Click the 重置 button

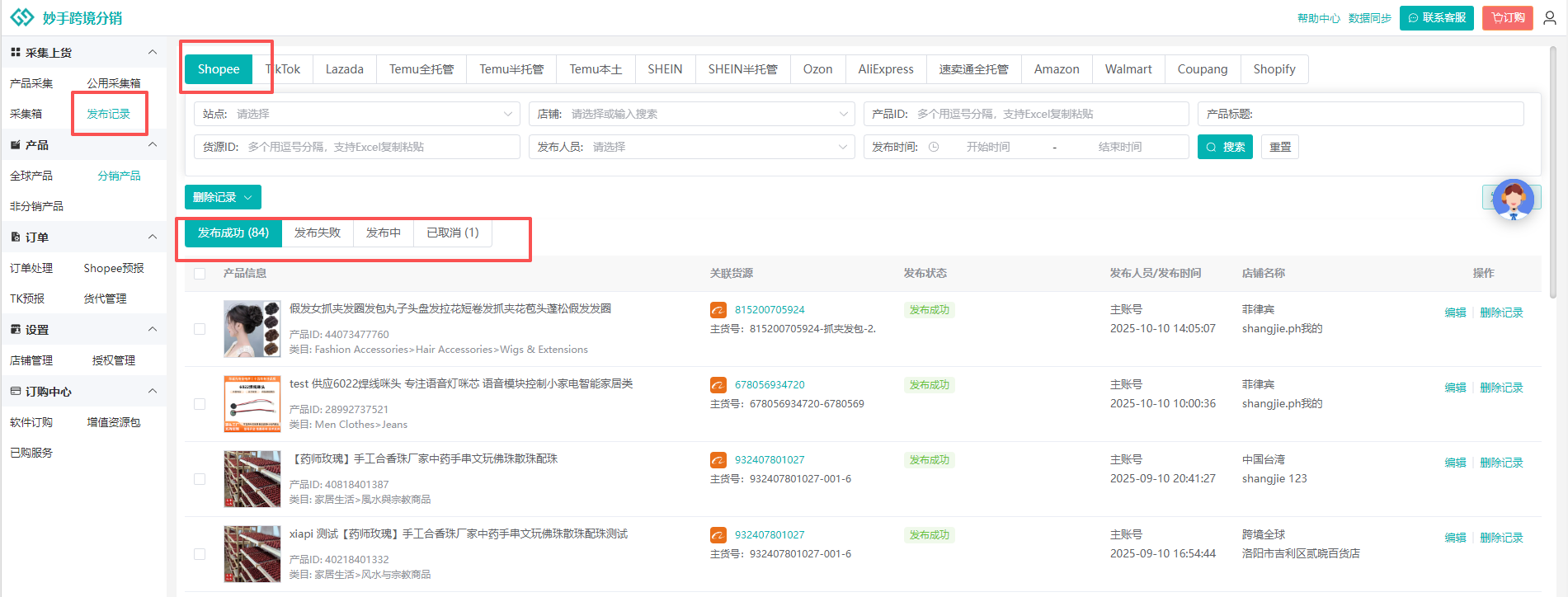pyautogui.click(x=1280, y=147)
